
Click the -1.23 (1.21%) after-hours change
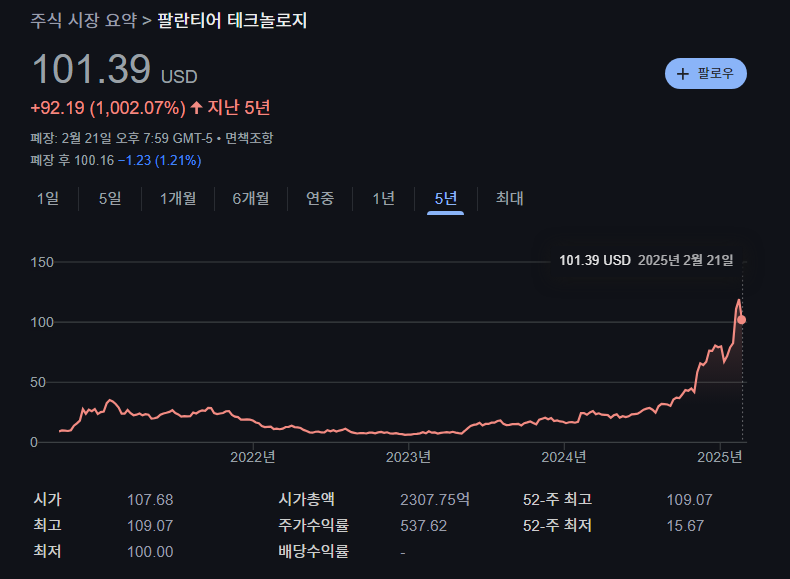(x=160, y=160)
